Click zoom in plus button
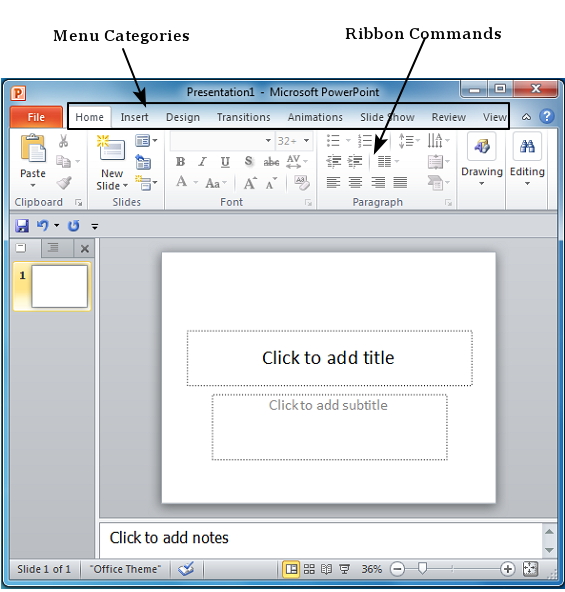Screen dimensions: 565x592 [x=507, y=569]
